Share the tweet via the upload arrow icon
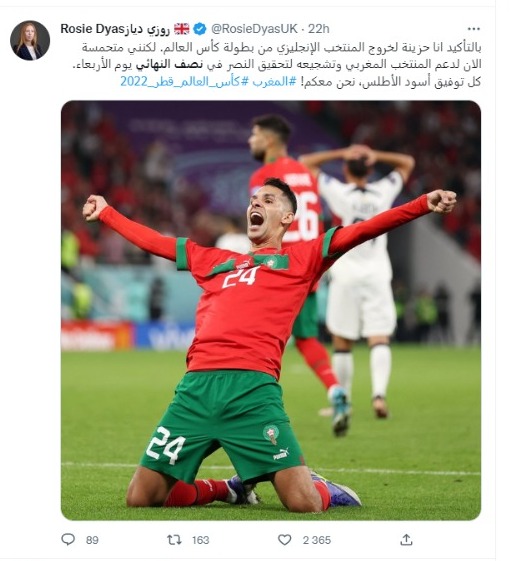 point(406,539)
